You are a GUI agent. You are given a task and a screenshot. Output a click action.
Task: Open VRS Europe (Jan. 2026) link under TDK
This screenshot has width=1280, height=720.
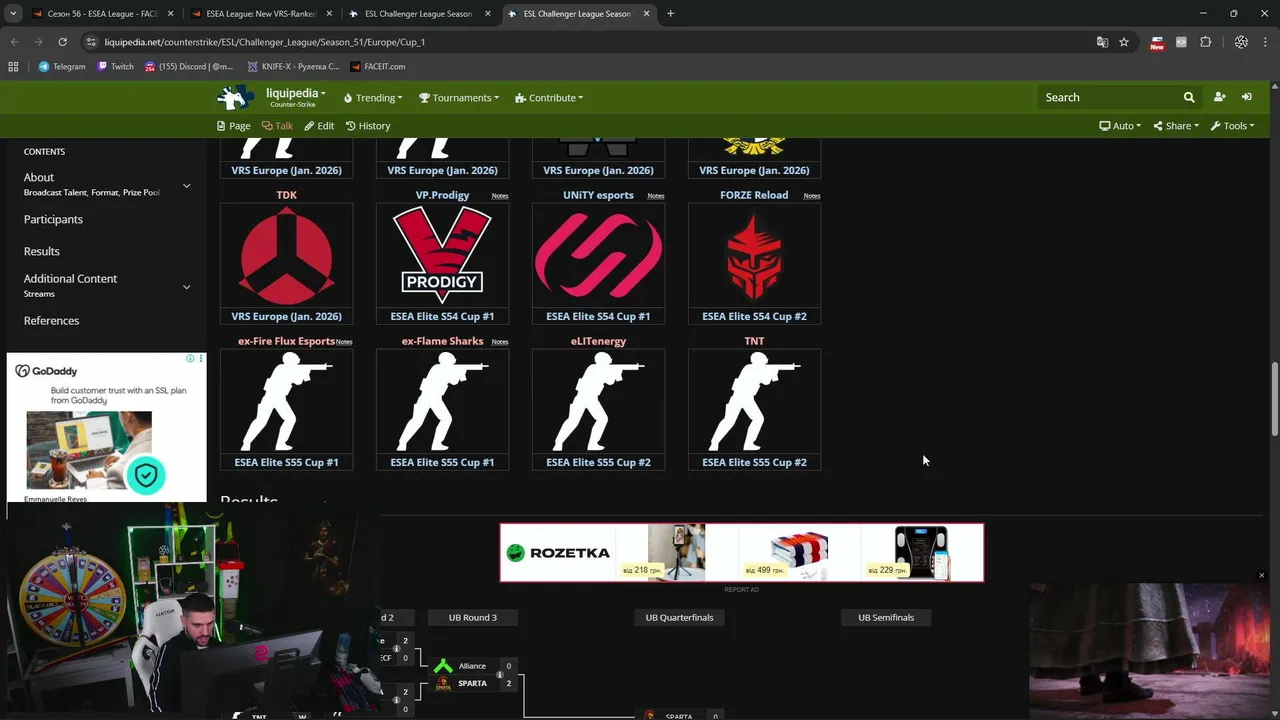point(286,316)
